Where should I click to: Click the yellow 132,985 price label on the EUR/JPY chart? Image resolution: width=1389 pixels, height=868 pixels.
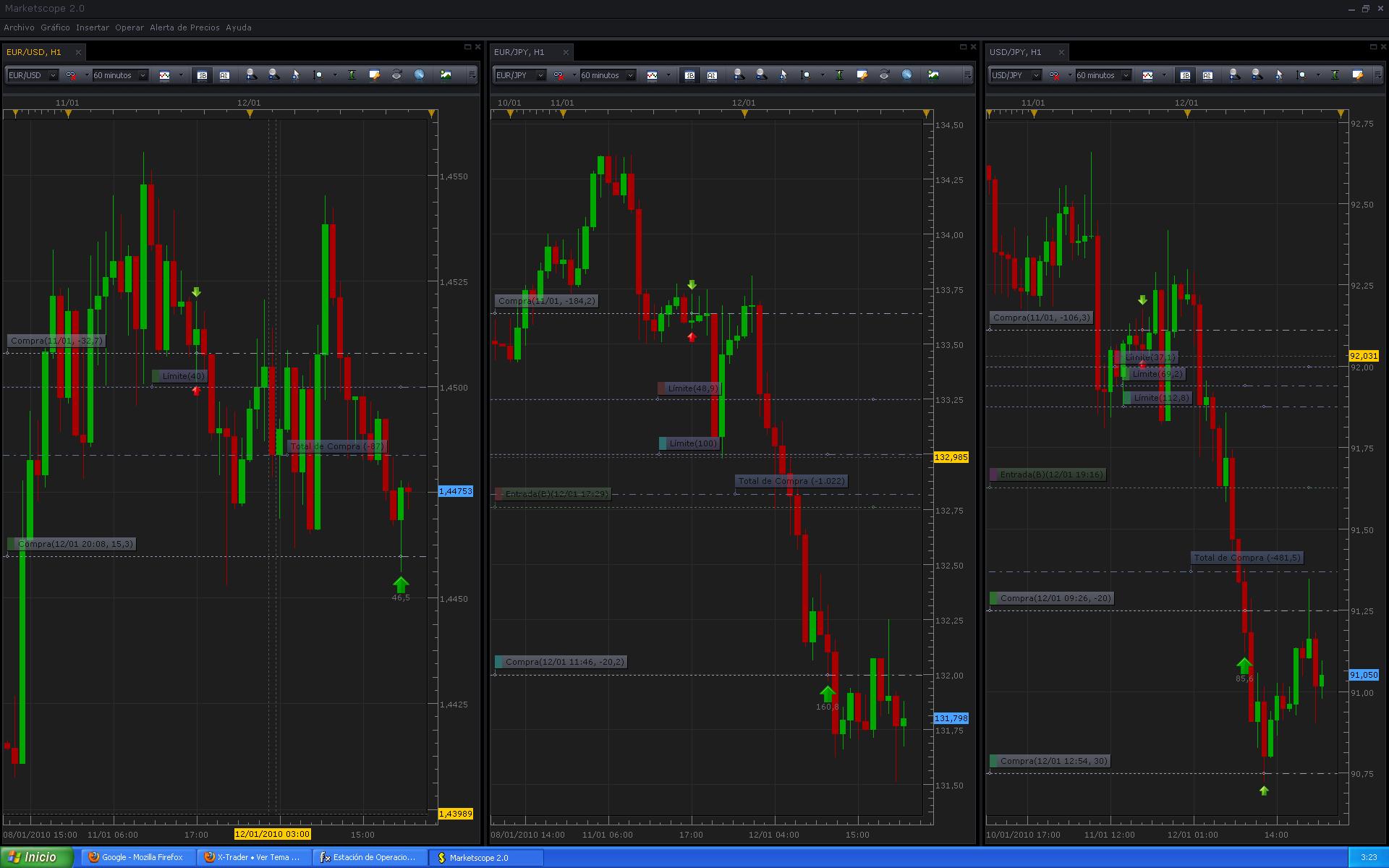[951, 457]
